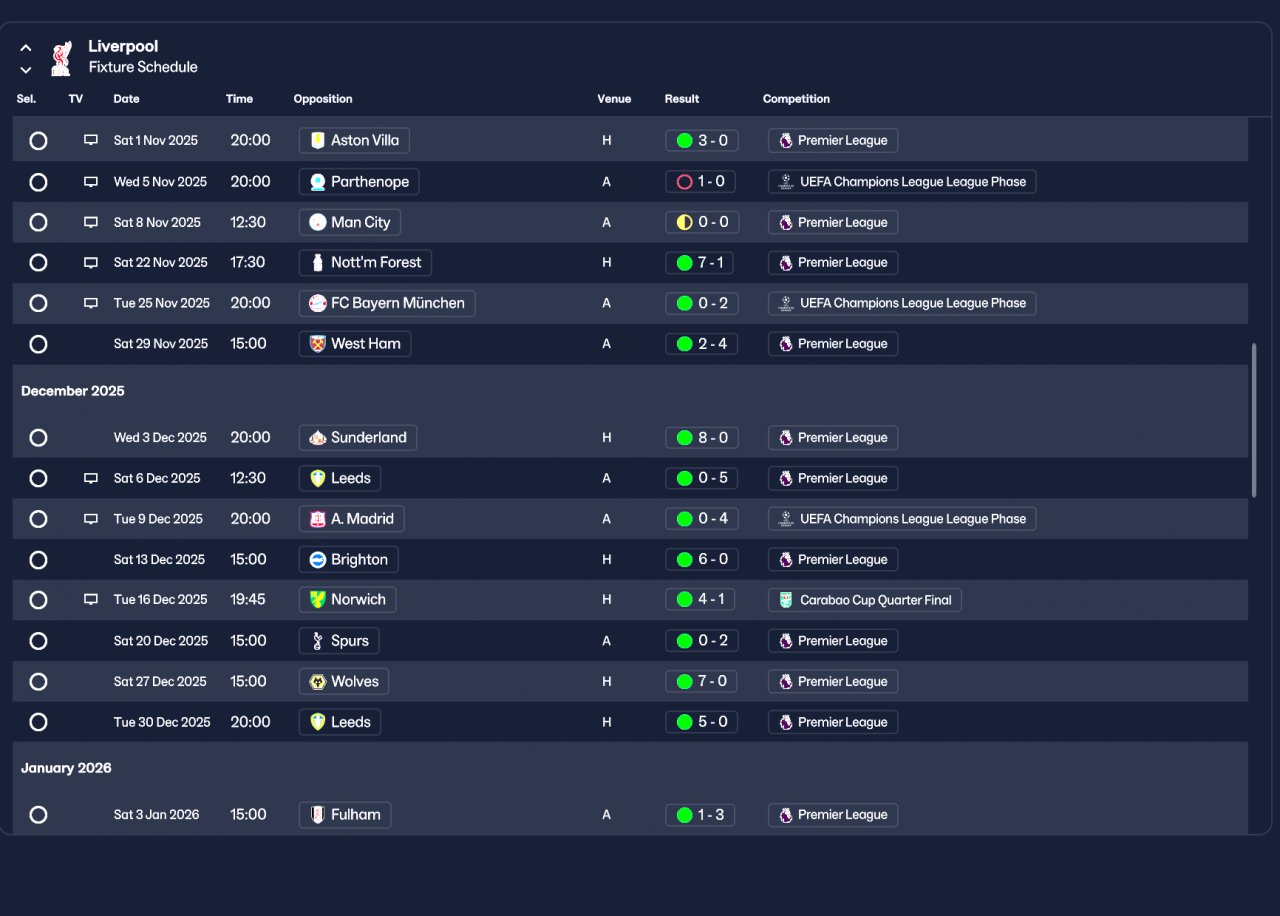Click the Wolves club badge
The image size is (1280, 916).
[318, 682]
